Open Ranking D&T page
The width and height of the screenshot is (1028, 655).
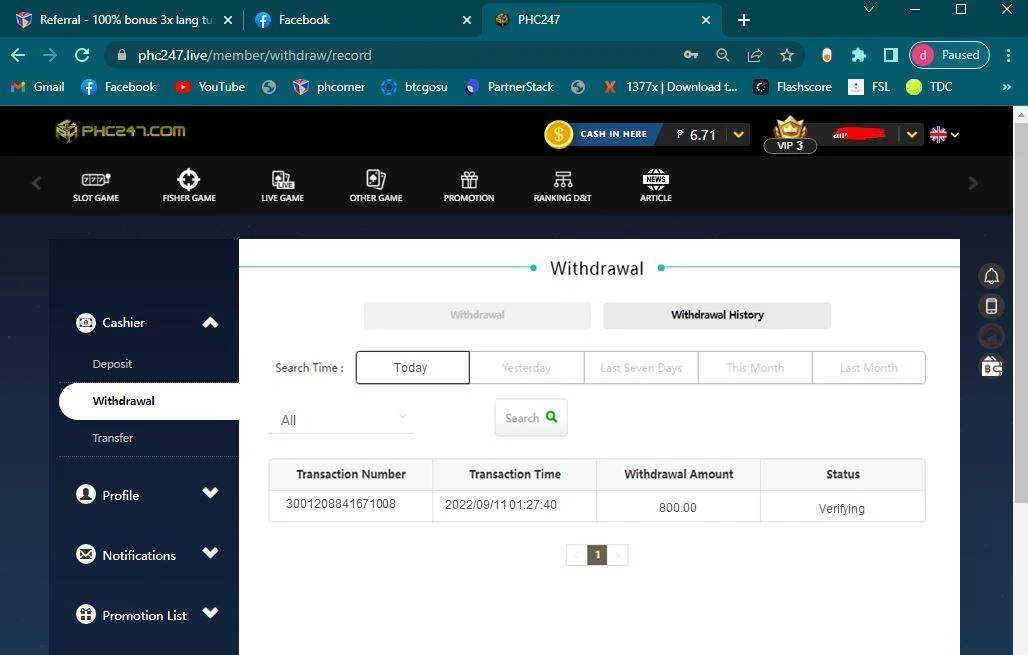563,186
